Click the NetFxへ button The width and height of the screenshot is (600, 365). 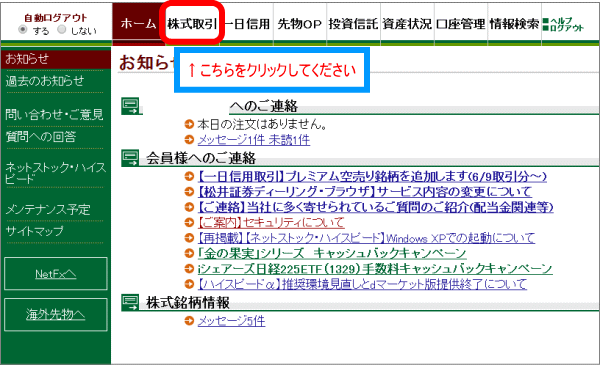coord(55,274)
